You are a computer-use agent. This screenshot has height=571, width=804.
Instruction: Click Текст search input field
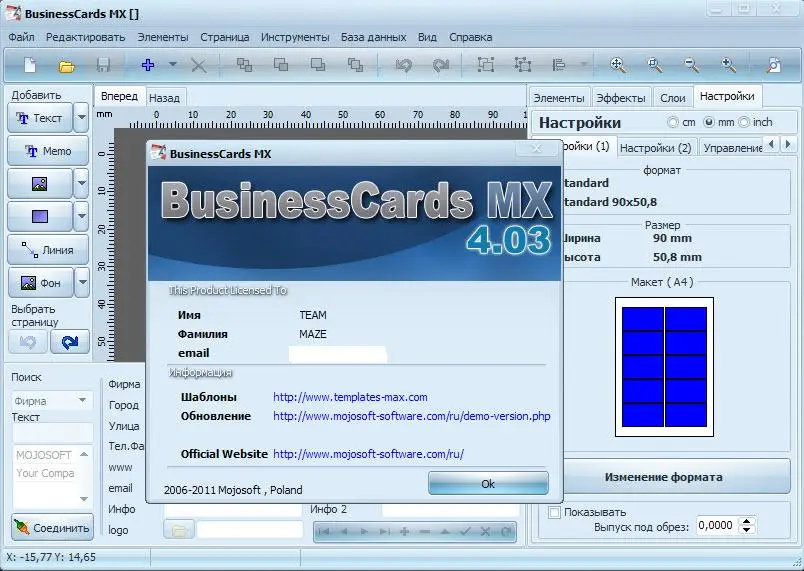tap(52, 433)
